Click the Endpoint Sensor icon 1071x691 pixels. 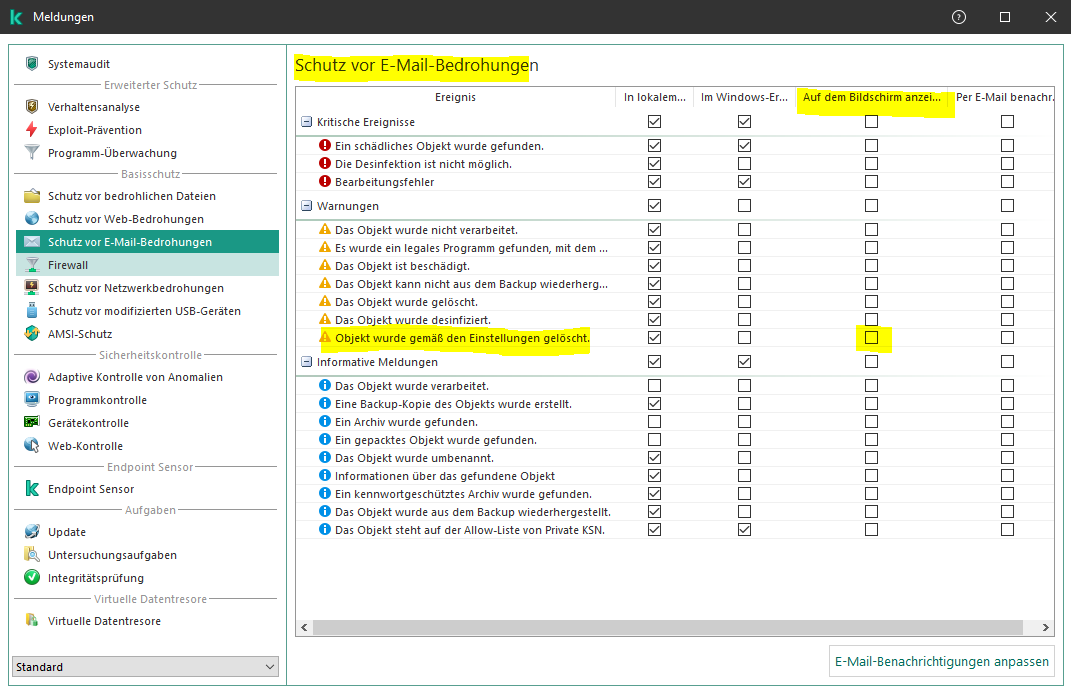tap(32, 489)
